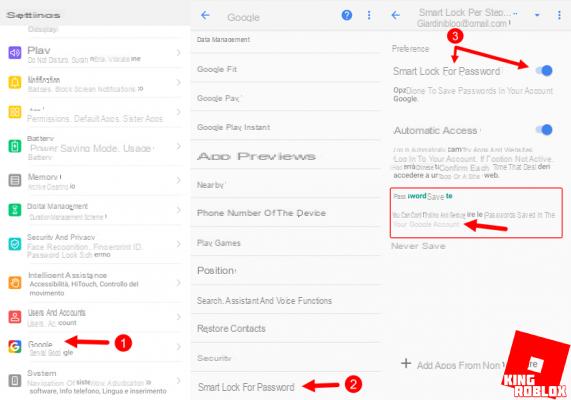Toggle the Smart Lock For Password switch

(x=544, y=71)
